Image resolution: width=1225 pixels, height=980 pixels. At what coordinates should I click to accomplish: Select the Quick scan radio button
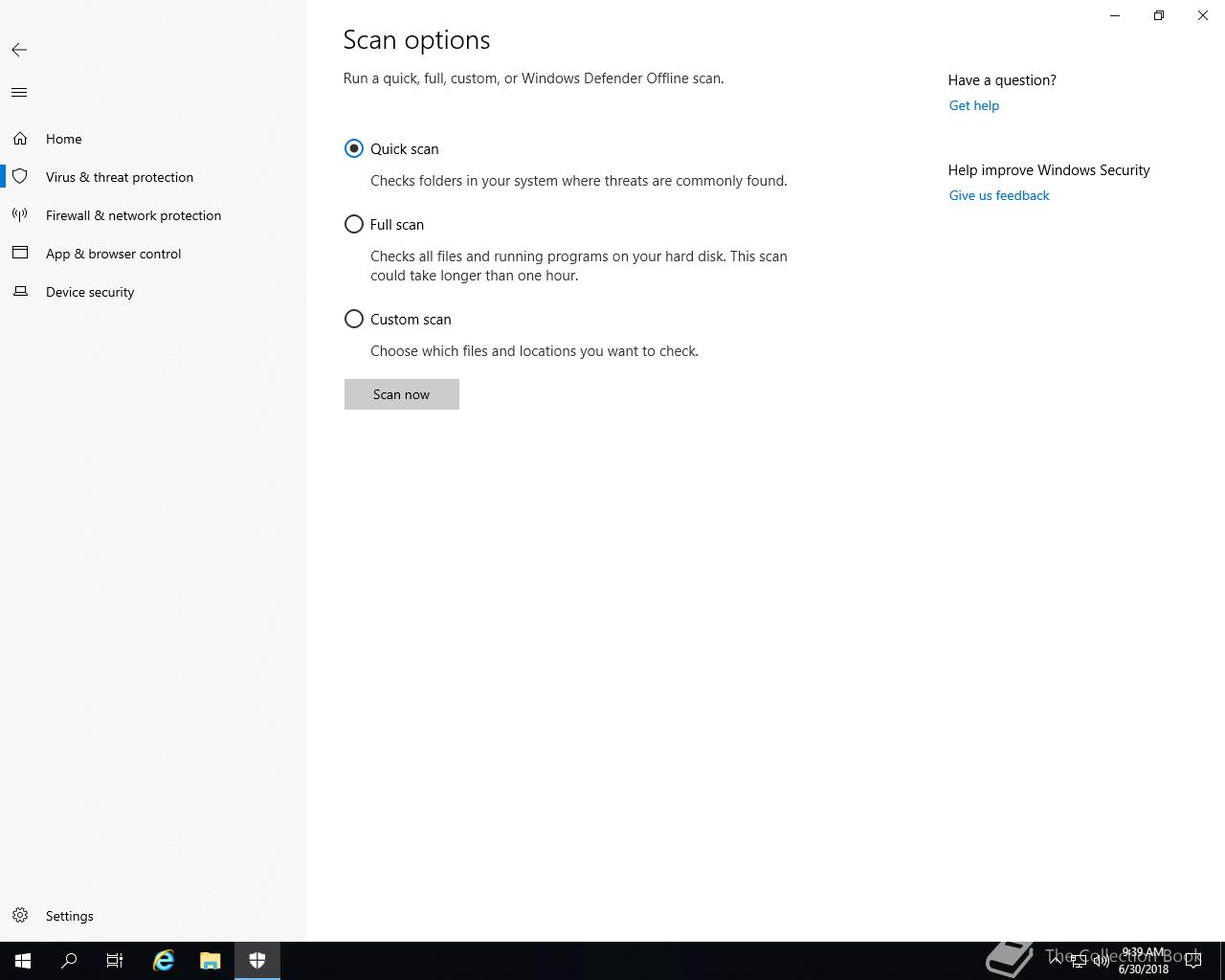[354, 148]
